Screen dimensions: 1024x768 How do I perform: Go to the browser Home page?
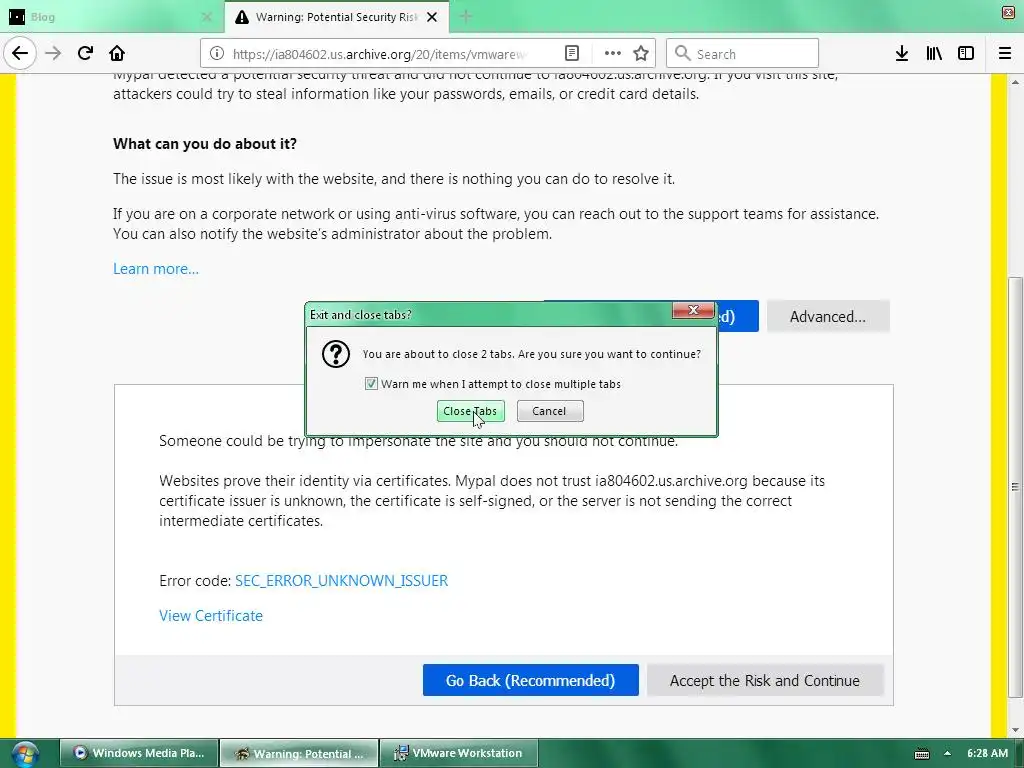tap(117, 54)
